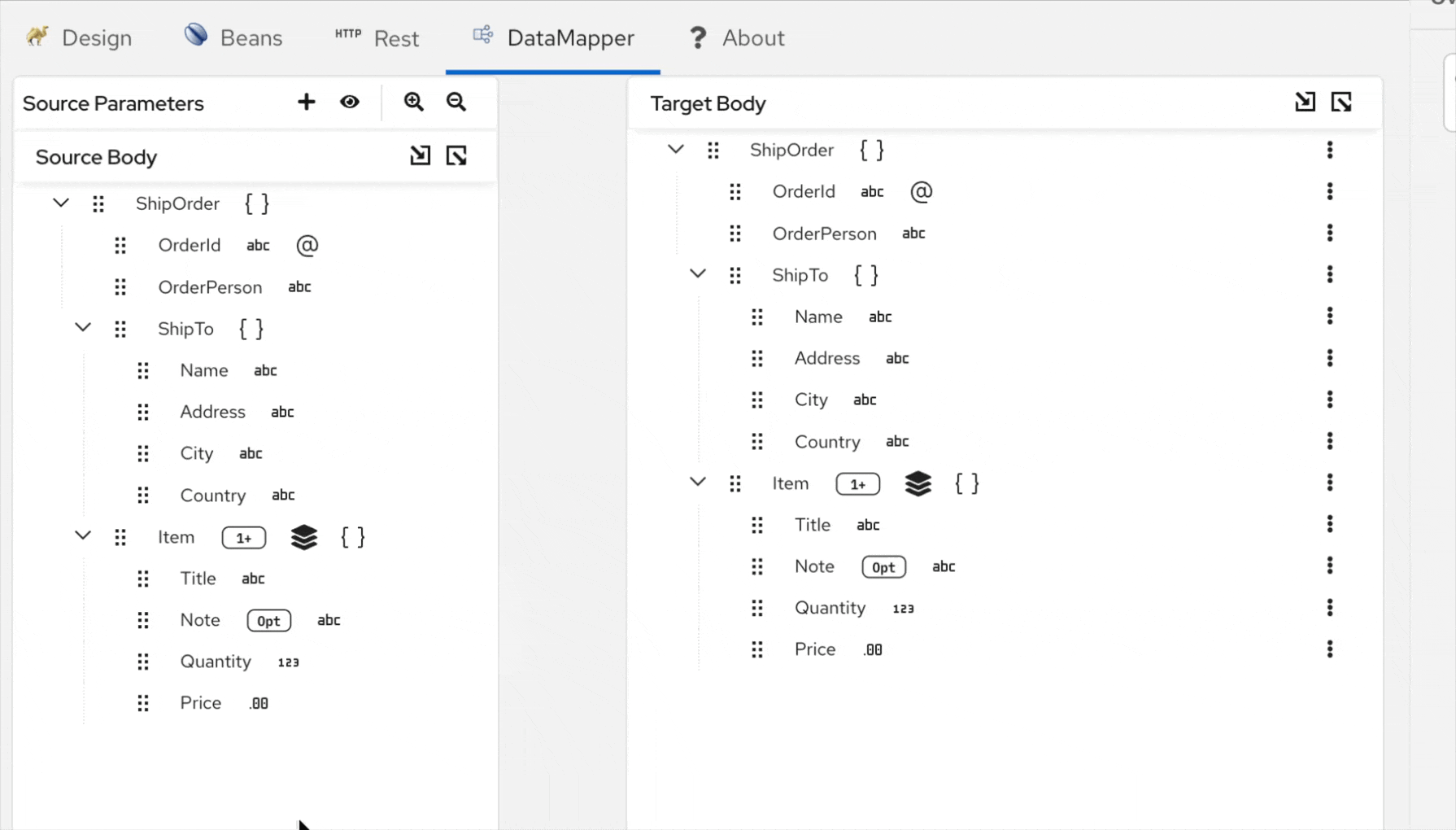Open actions menu for target Price
This screenshot has height=830, width=1456.
tap(1330, 649)
